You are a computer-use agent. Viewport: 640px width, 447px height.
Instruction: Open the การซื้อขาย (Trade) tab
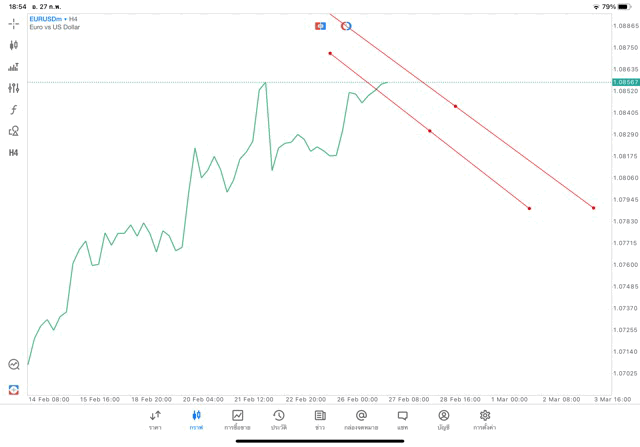point(237,420)
